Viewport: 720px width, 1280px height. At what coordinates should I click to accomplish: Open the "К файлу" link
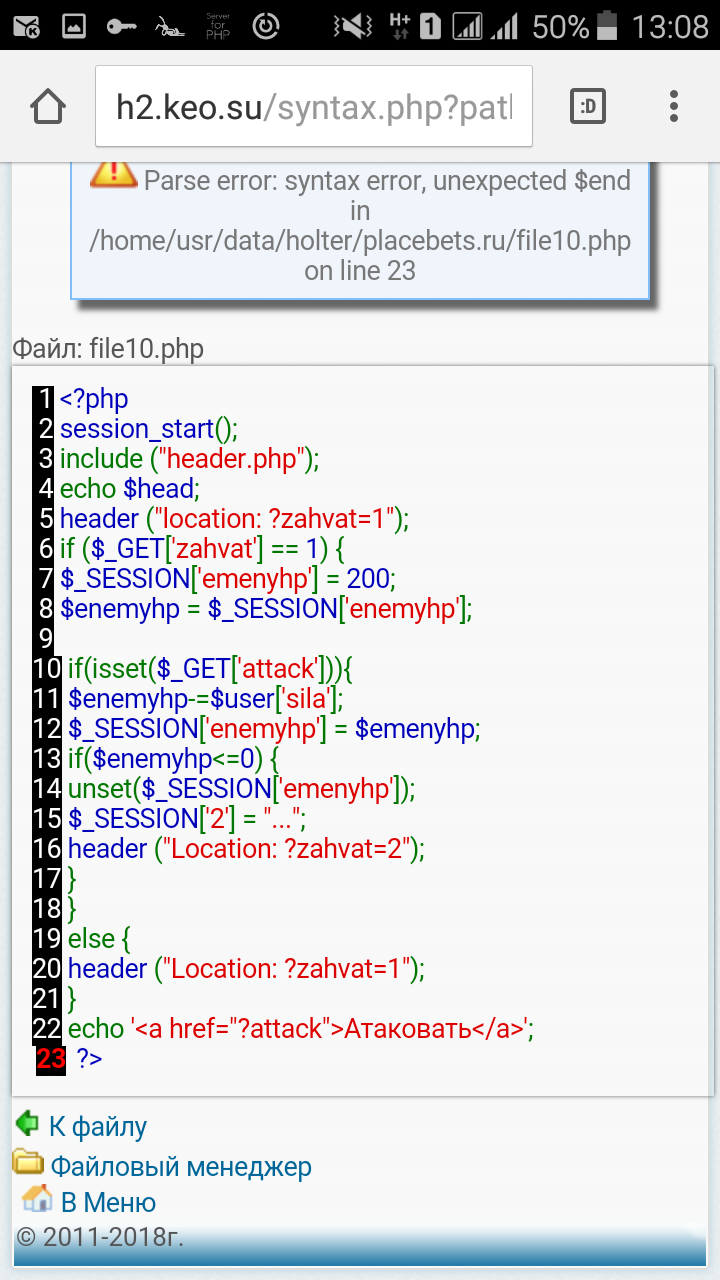click(x=98, y=1127)
